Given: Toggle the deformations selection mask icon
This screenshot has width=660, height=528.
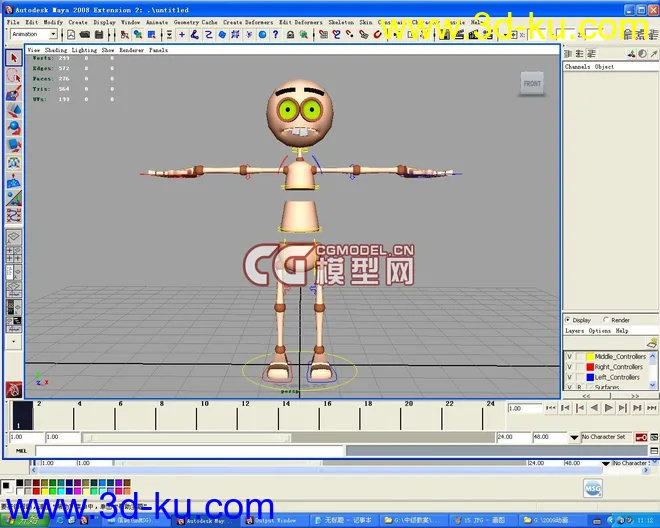Looking at the screenshot, I should pyautogui.click(x=235, y=35).
